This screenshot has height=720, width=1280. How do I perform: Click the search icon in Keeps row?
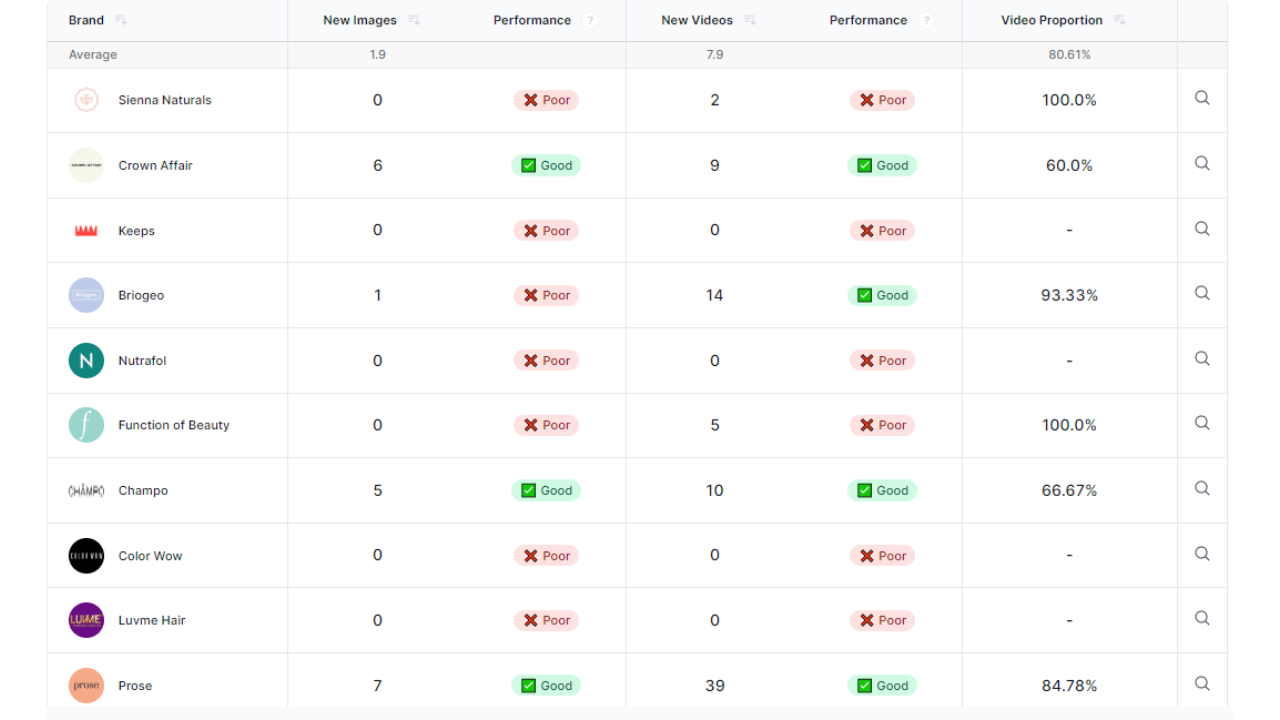click(1202, 228)
